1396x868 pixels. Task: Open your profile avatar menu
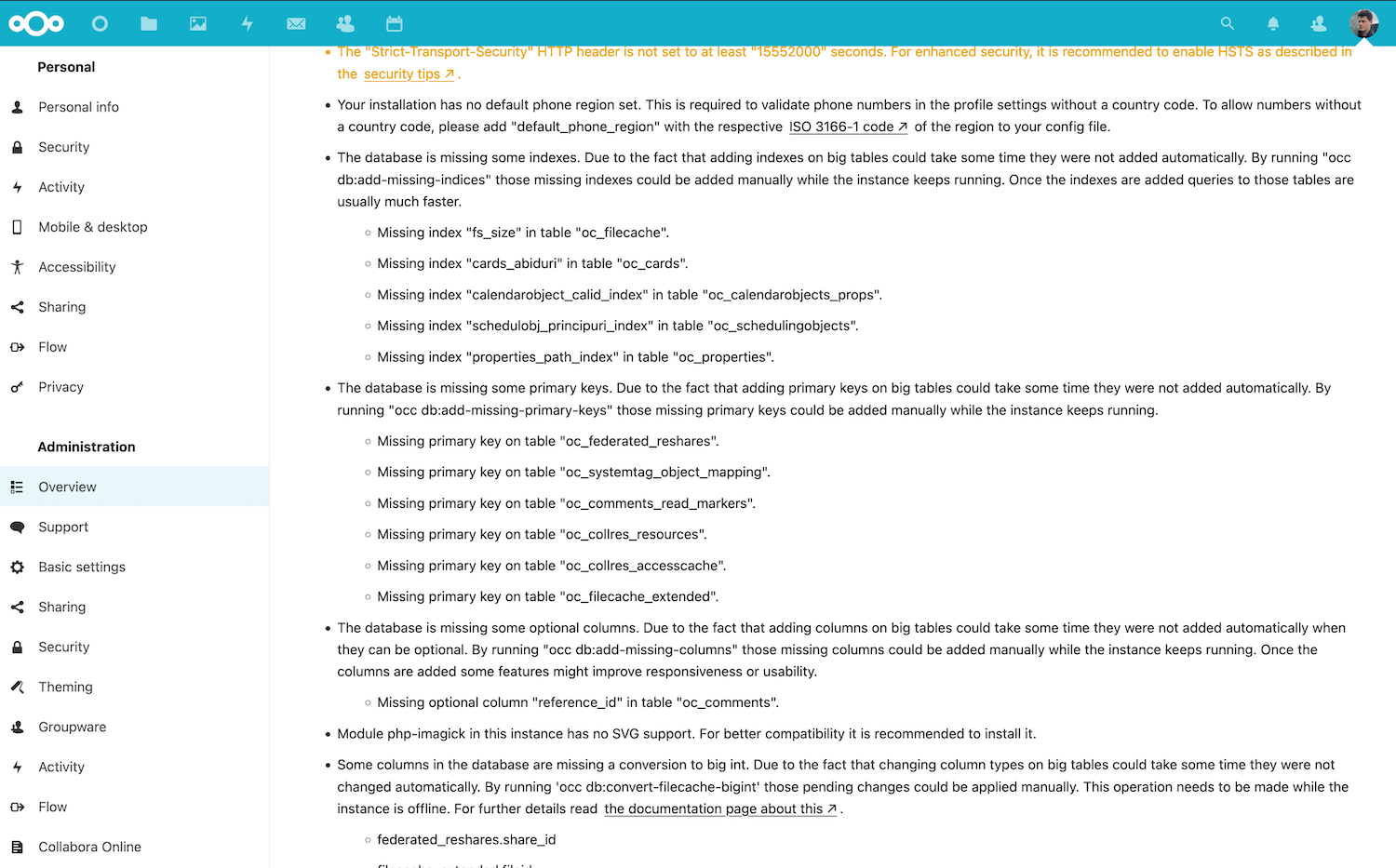(x=1362, y=23)
